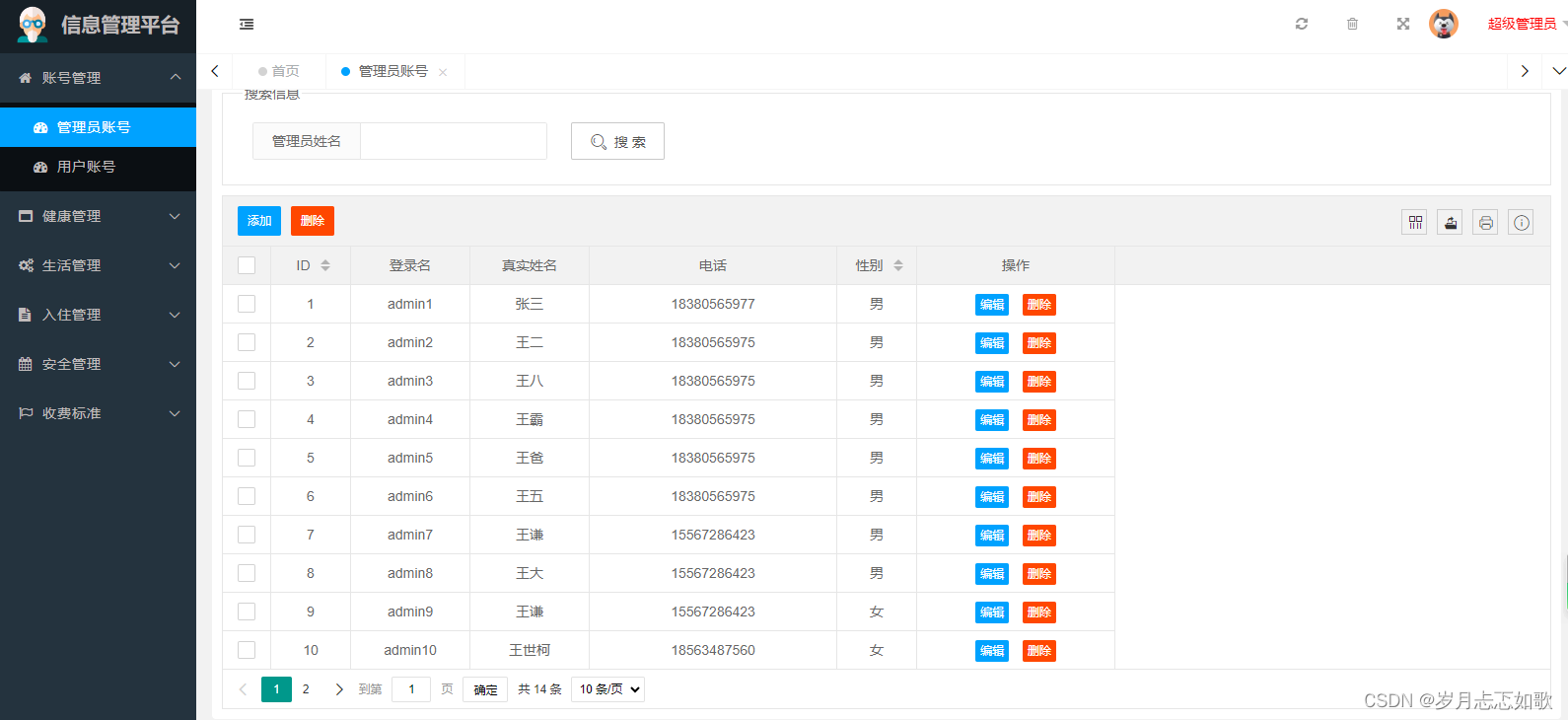Check the row for admin7
The width and height of the screenshot is (1568, 720).
[247, 535]
